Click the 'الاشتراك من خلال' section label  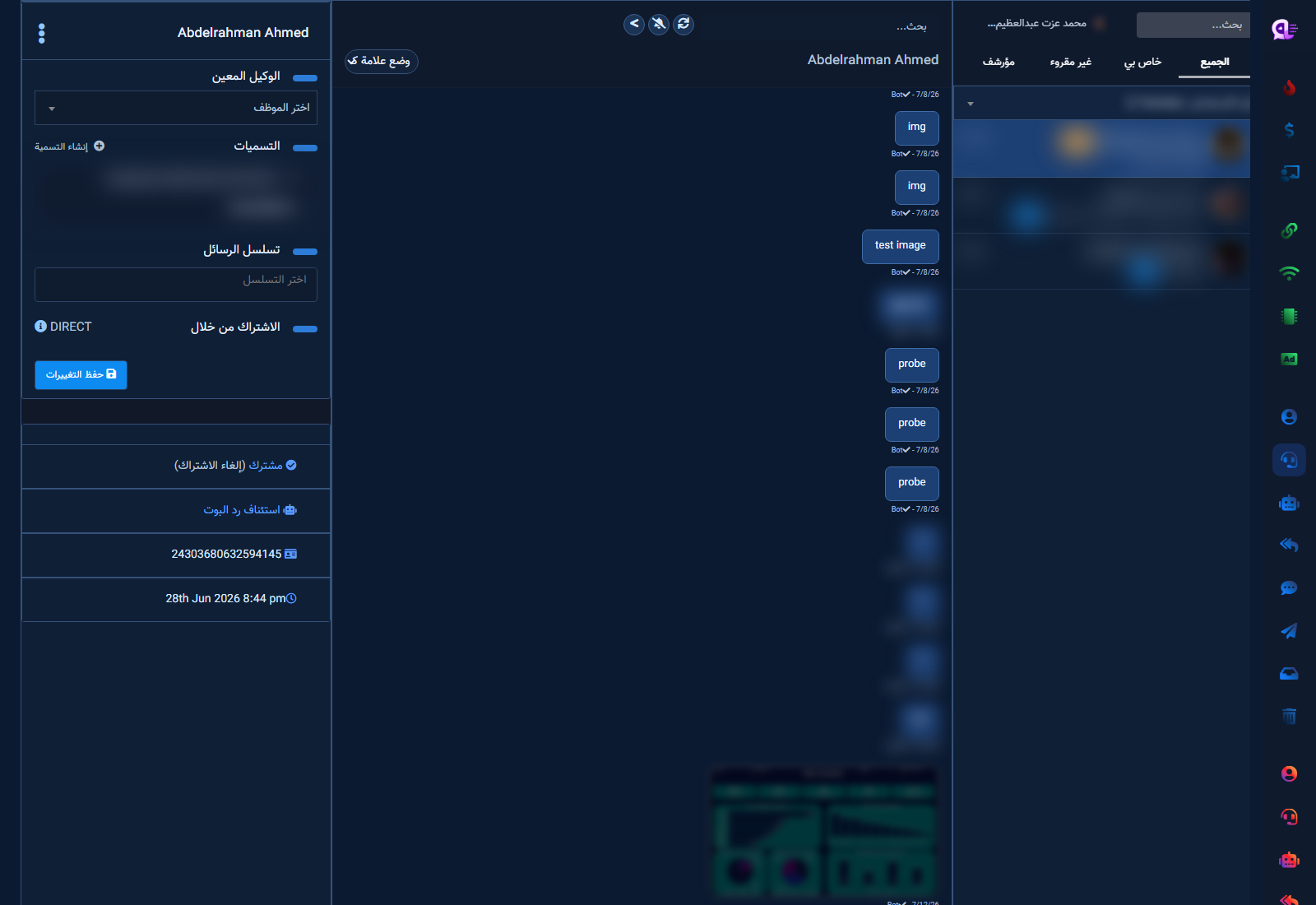pos(235,327)
